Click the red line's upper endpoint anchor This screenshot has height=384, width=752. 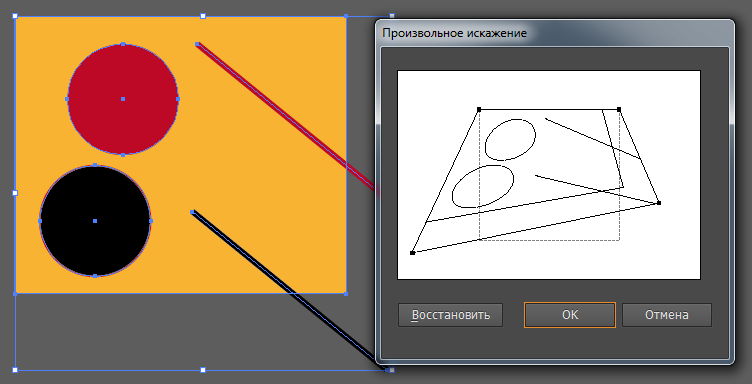197,44
